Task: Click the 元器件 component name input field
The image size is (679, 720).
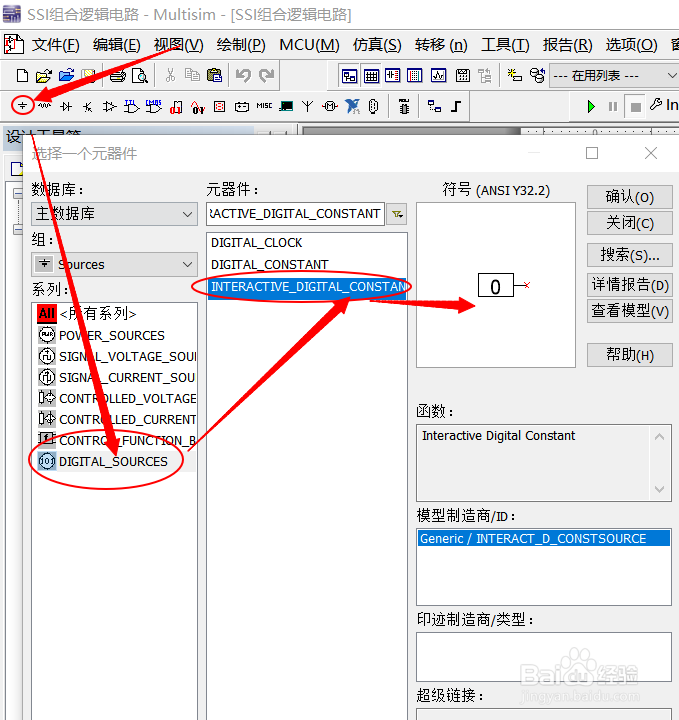Action: point(295,214)
